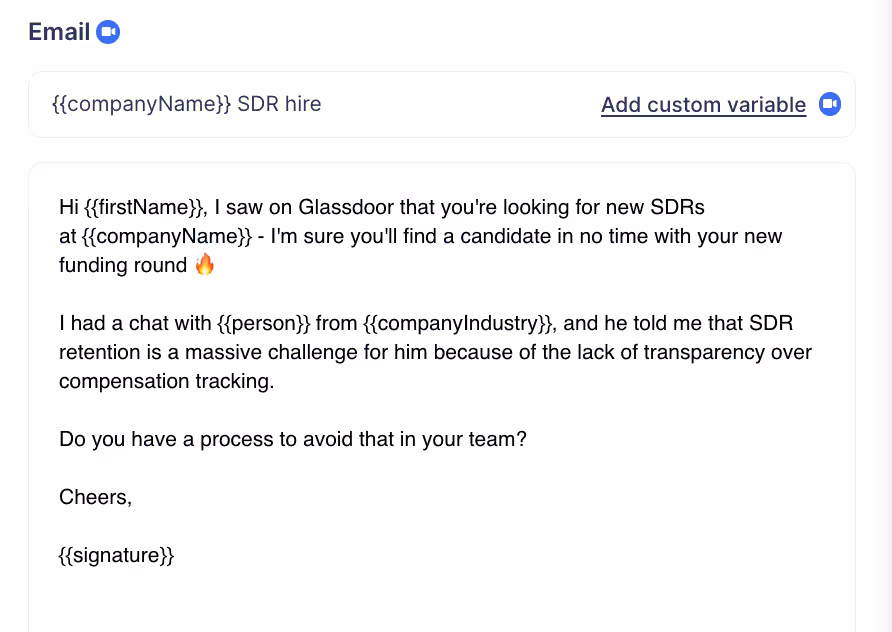
Task: Place cursor after "SDR hire" in subject
Action: point(322,104)
